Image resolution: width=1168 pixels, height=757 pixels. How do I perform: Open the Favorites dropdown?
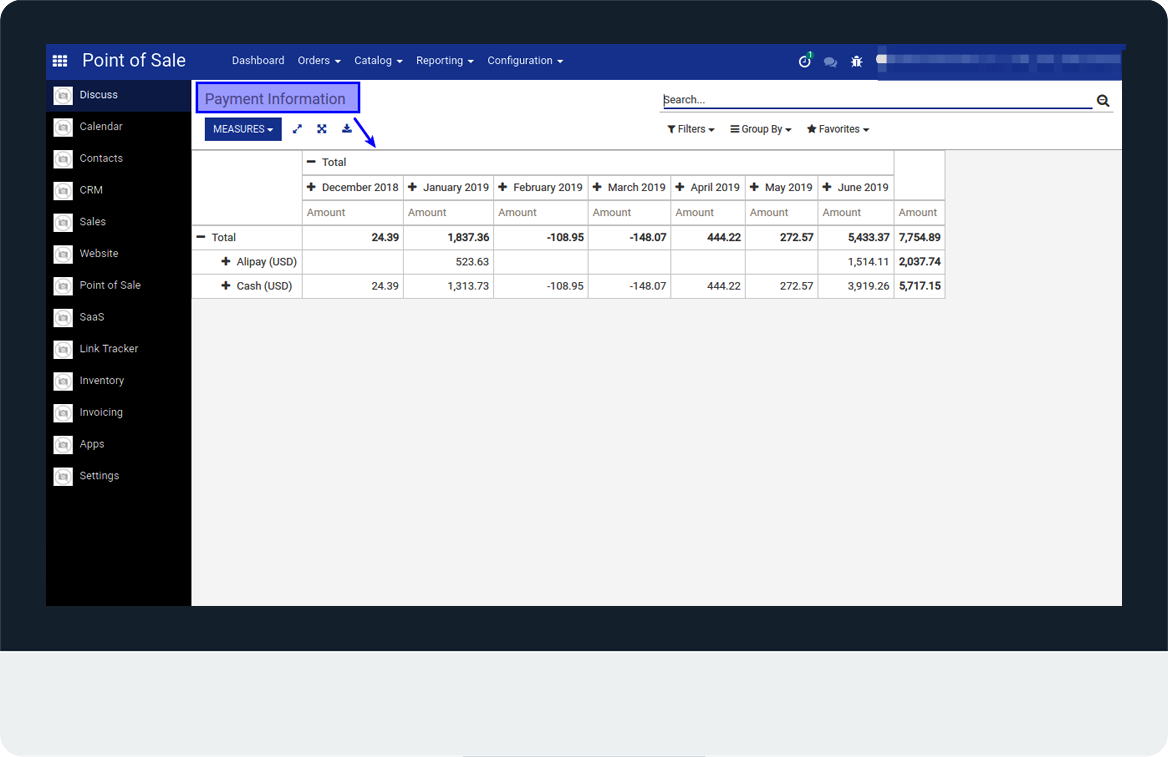pos(838,129)
